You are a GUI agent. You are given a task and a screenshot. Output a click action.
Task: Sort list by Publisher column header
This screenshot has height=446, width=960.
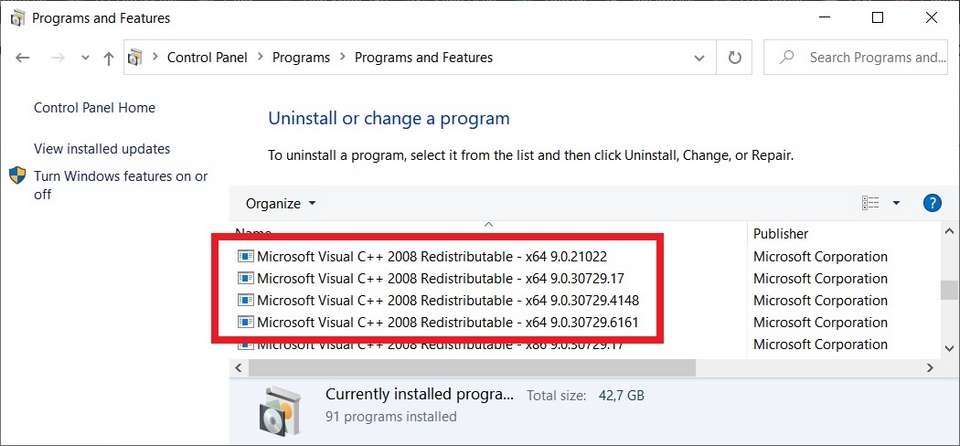(x=781, y=233)
